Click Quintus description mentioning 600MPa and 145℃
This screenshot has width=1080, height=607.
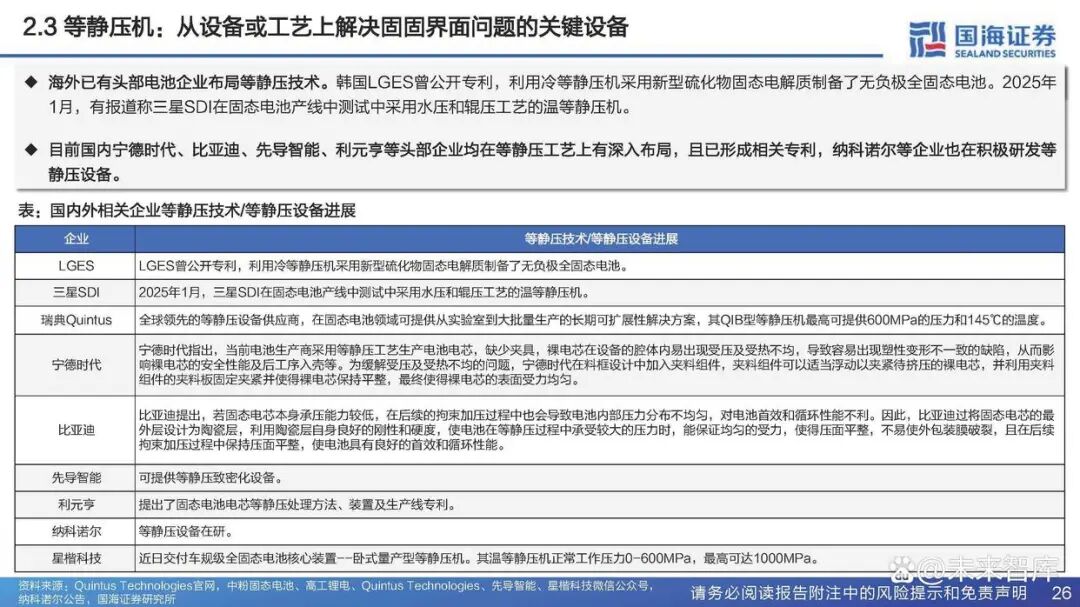(593, 320)
